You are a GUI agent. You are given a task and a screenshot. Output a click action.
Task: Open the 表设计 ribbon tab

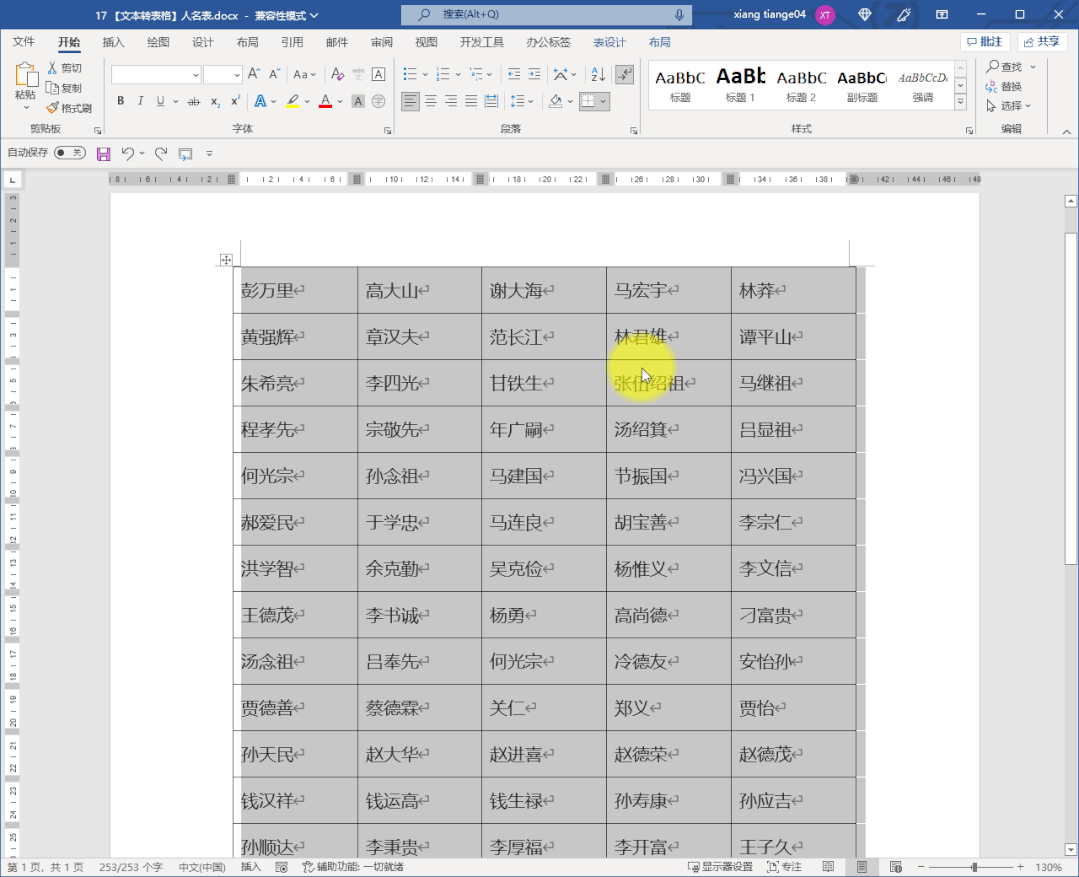tap(610, 42)
